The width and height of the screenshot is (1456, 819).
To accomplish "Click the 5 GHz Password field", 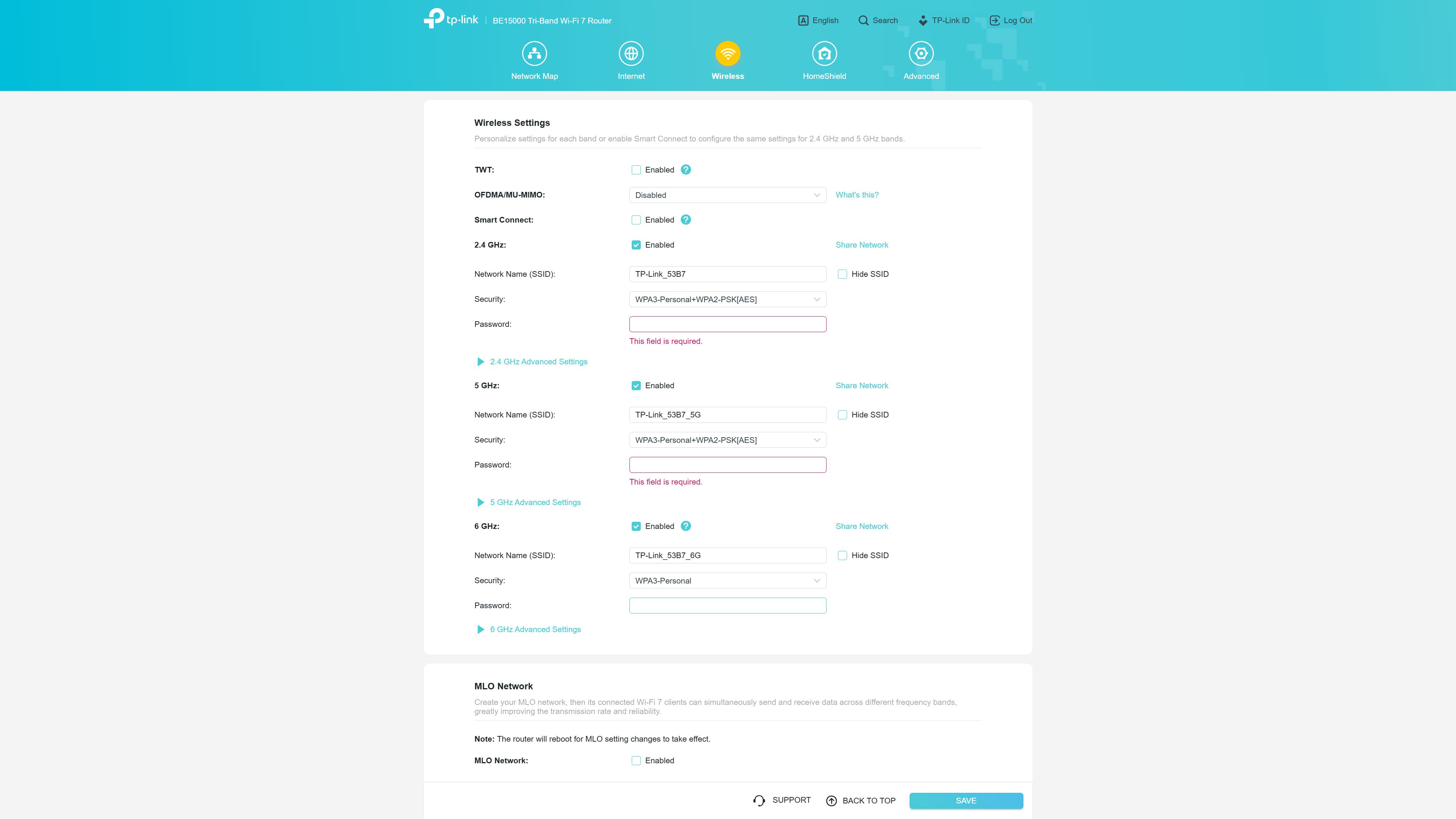I will (x=728, y=465).
